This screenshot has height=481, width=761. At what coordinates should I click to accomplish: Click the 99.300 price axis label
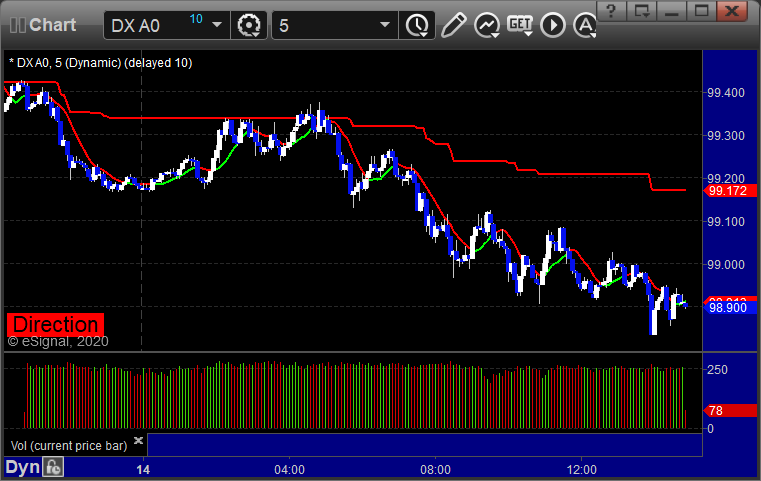[x=726, y=135]
